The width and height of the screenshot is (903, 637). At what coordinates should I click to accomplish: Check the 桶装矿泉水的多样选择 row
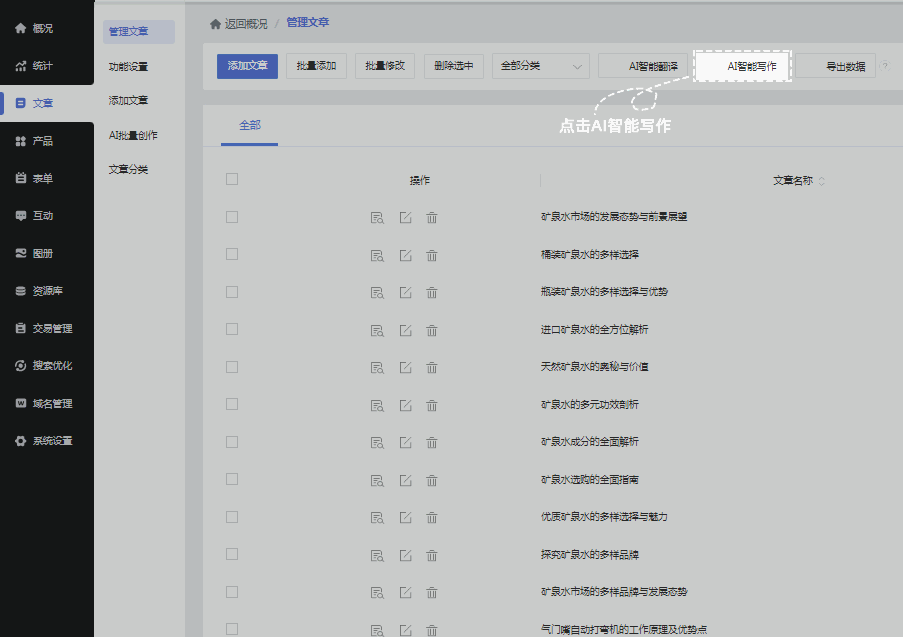click(232, 254)
